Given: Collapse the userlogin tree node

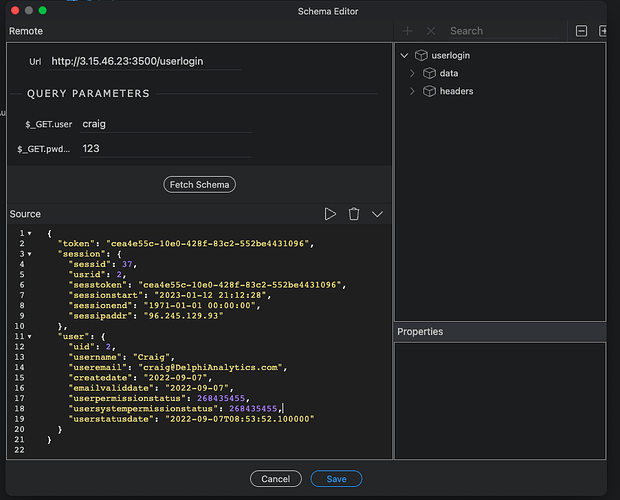Looking at the screenshot, I should 404,55.
